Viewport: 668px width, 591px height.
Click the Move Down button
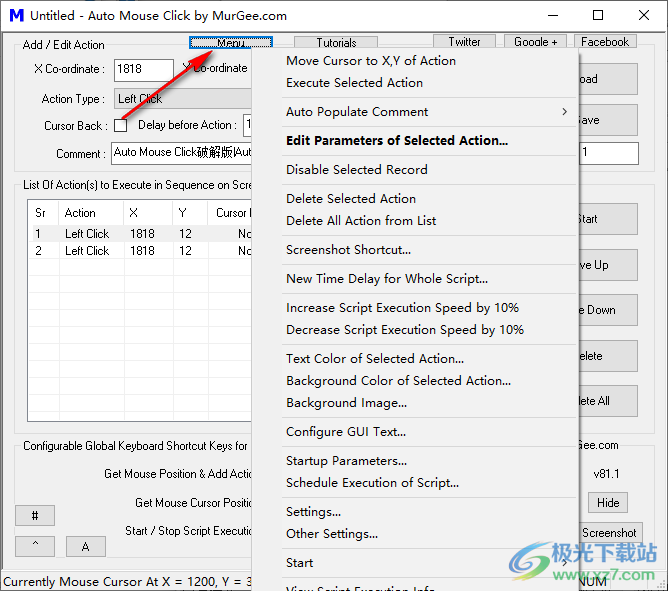coord(608,310)
